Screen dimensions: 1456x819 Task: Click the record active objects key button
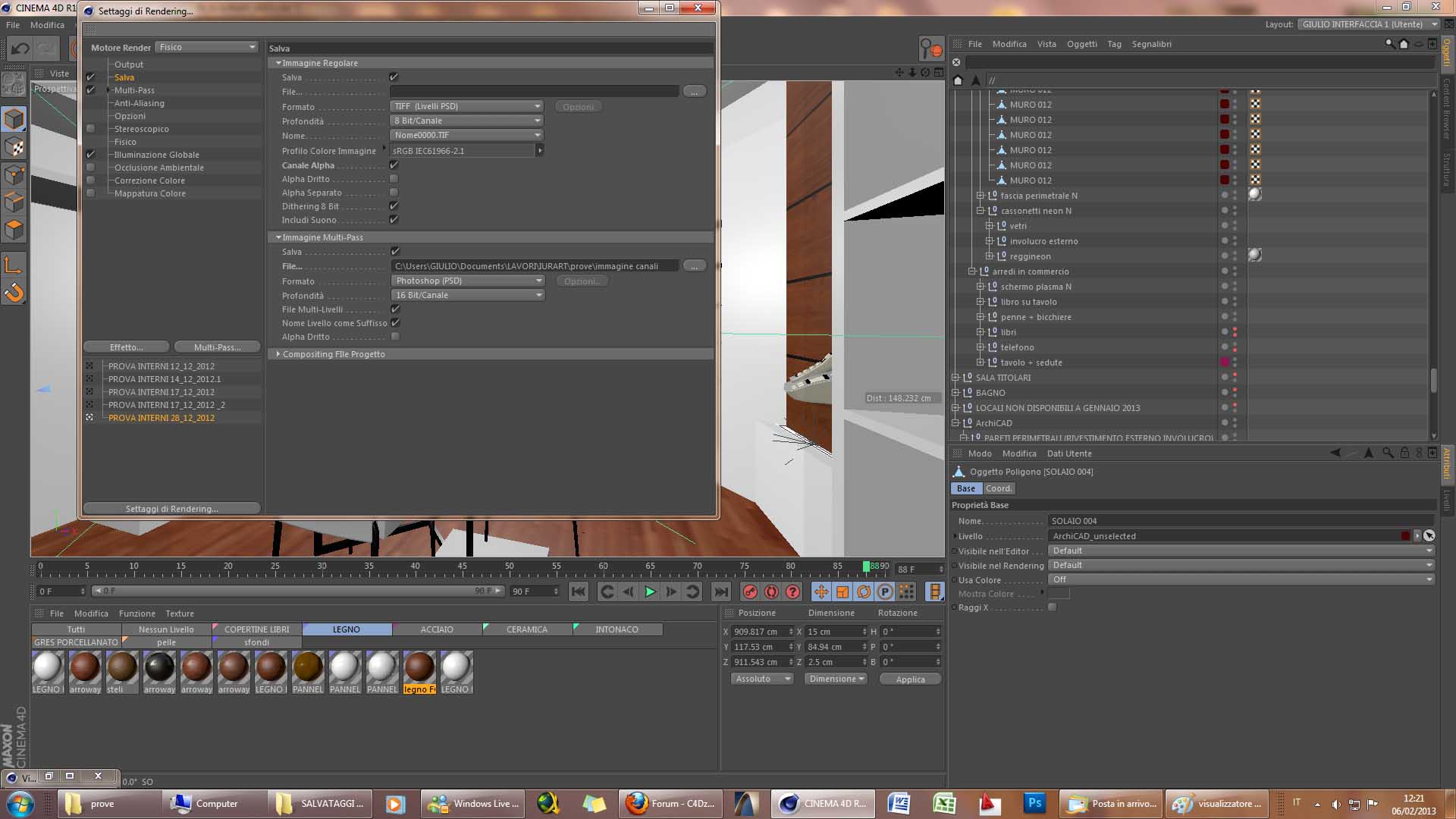(x=750, y=591)
